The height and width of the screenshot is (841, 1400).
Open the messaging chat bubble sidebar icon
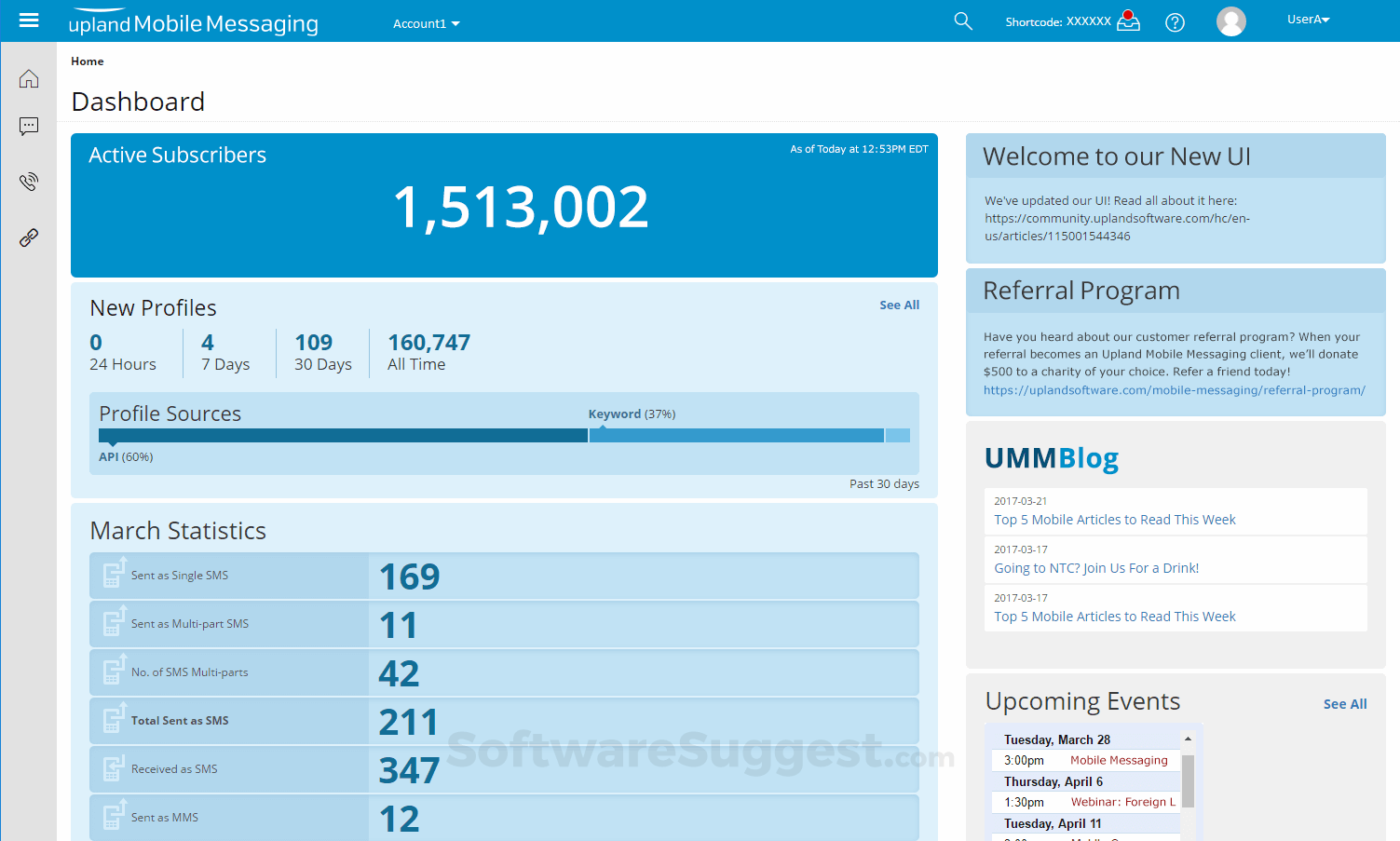[29, 127]
